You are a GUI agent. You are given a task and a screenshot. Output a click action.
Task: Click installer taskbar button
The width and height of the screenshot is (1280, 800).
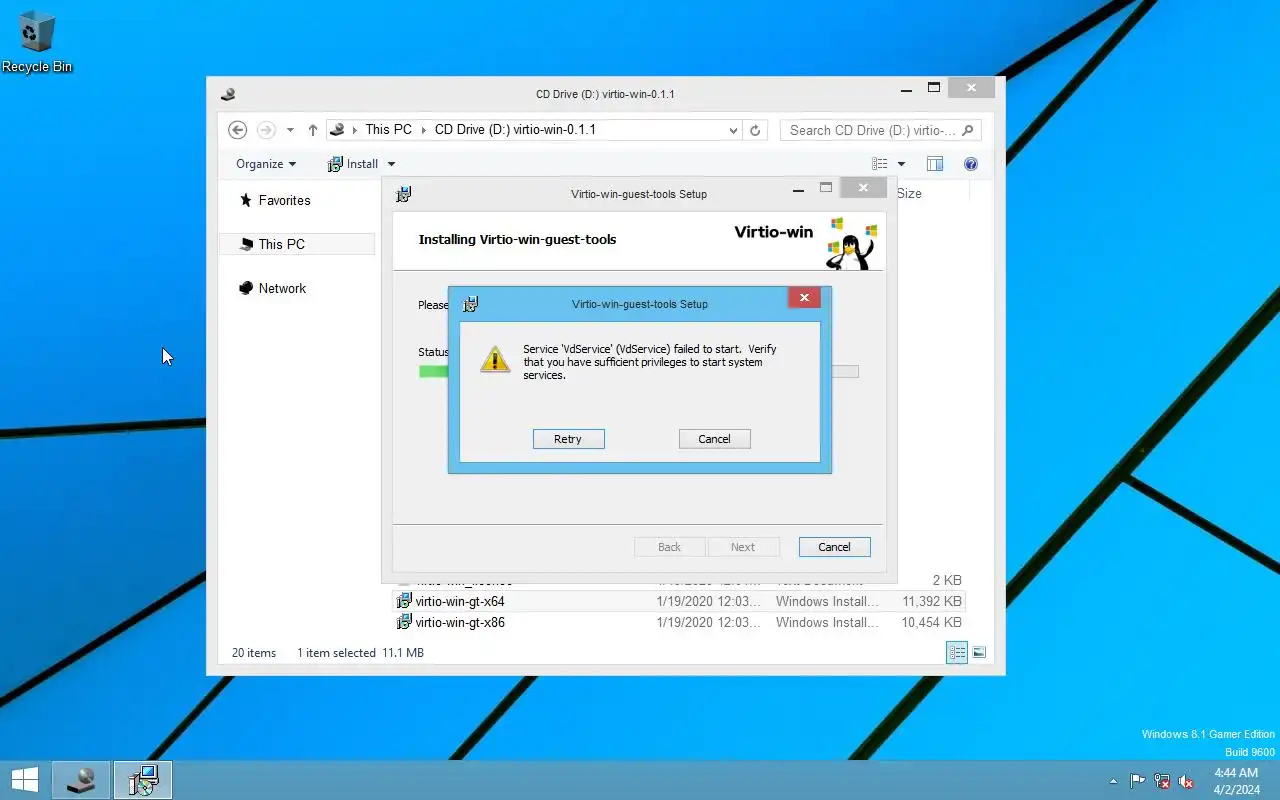[x=143, y=780]
